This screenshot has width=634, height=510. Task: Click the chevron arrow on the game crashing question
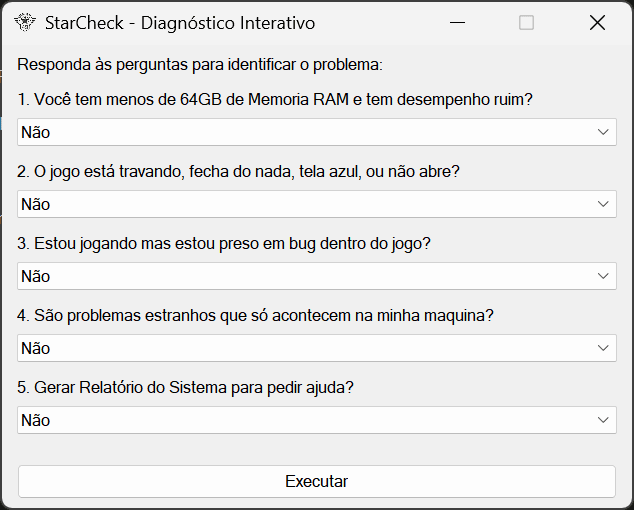[x=603, y=204]
